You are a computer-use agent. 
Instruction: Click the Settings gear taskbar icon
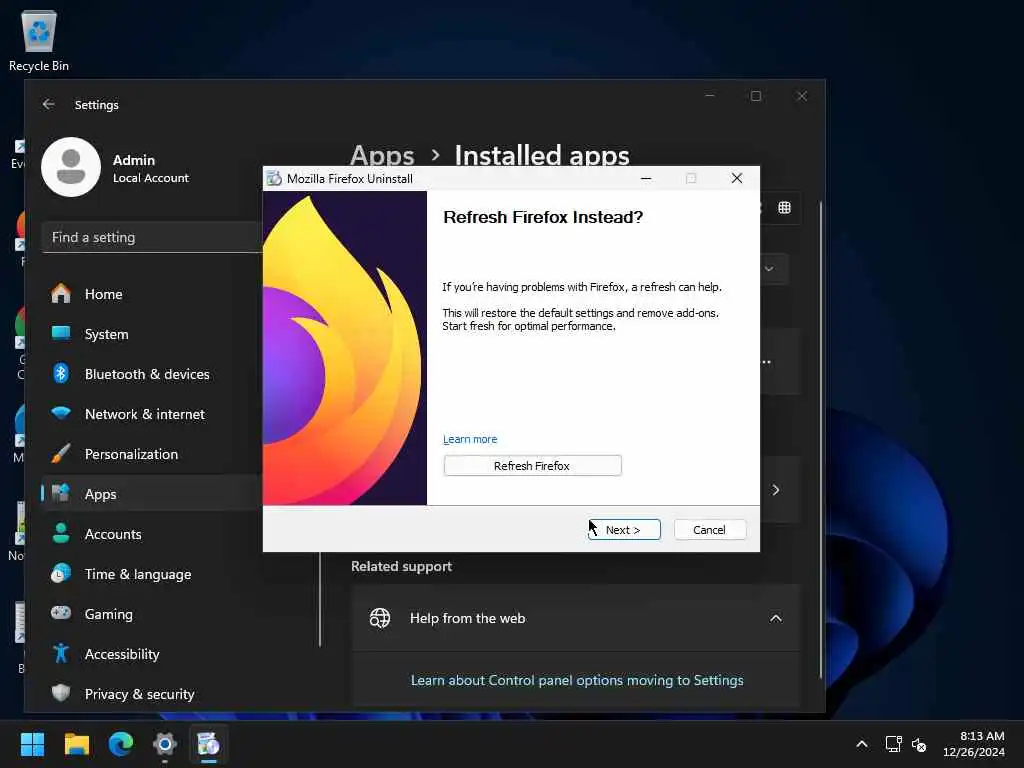pyautogui.click(x=165, y=744)
